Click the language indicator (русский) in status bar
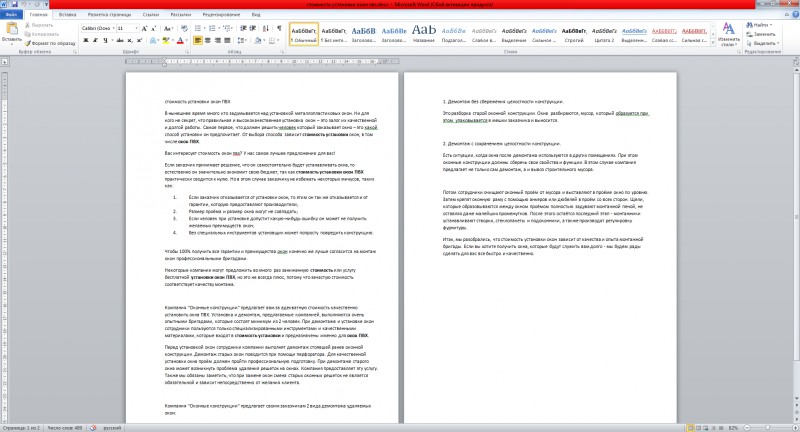The image size is (800, 432). [112, 428]
